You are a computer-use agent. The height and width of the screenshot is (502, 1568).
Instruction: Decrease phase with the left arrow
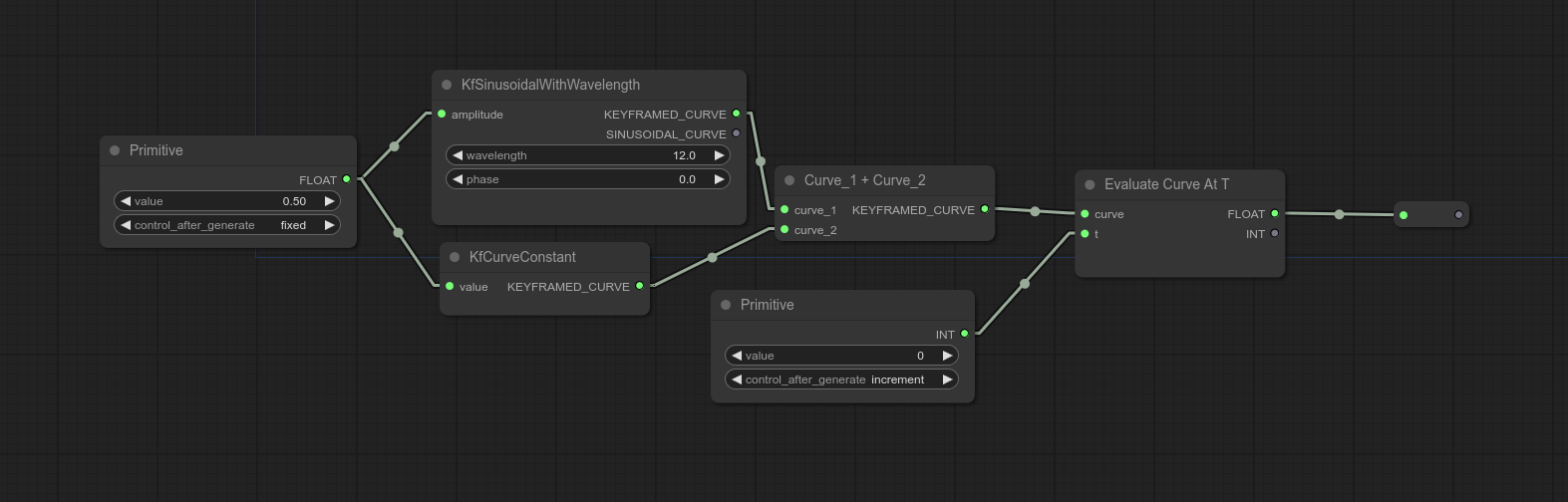(x=458, y=179)
